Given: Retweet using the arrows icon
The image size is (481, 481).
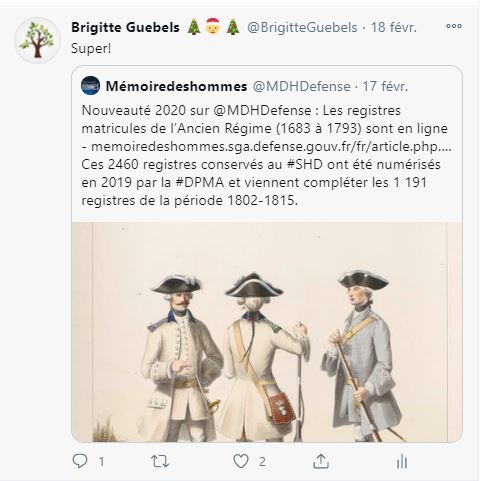Looking at the screenshot, I should click(160, 462).
